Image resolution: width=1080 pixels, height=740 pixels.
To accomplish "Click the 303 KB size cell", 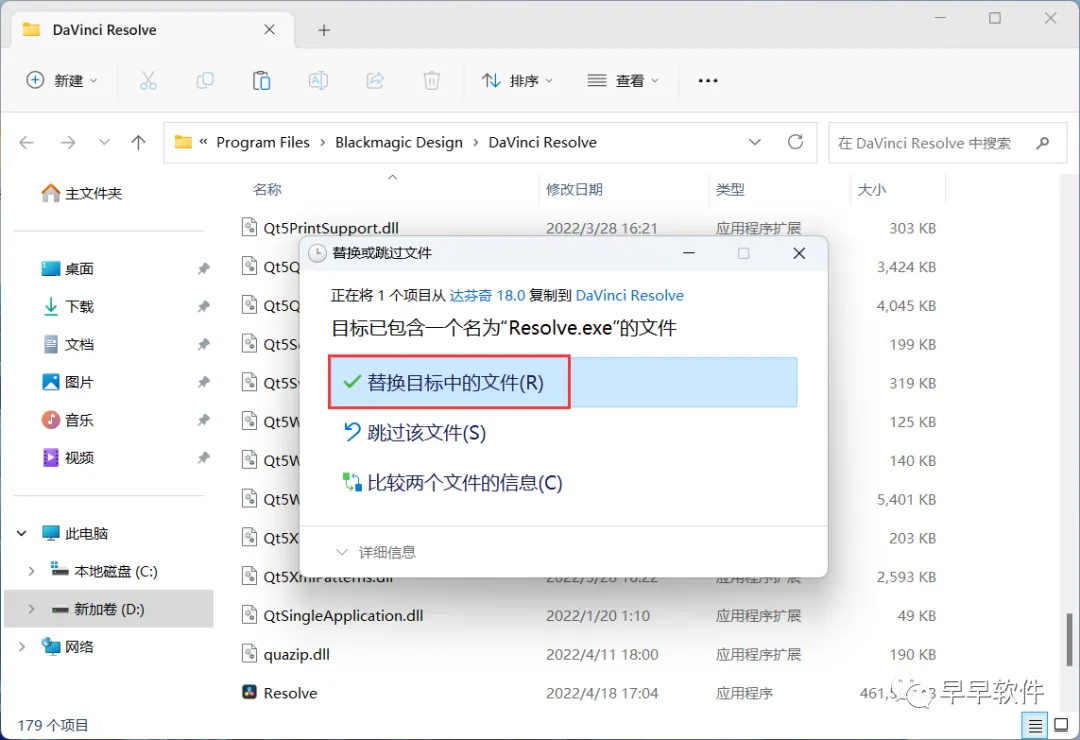I will coord(912,228).
